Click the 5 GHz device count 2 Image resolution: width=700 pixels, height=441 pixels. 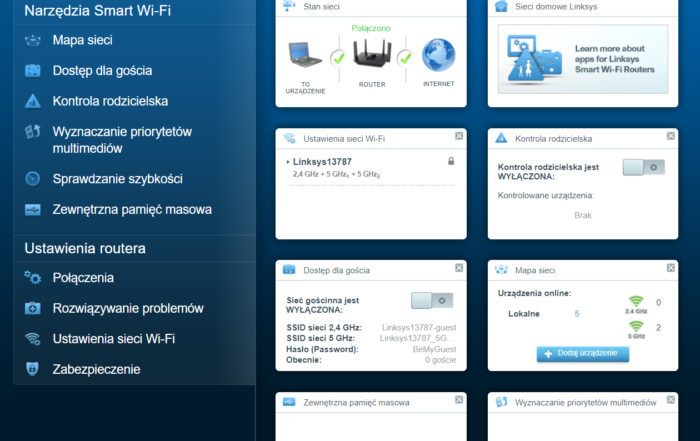(x=658, y=328)
